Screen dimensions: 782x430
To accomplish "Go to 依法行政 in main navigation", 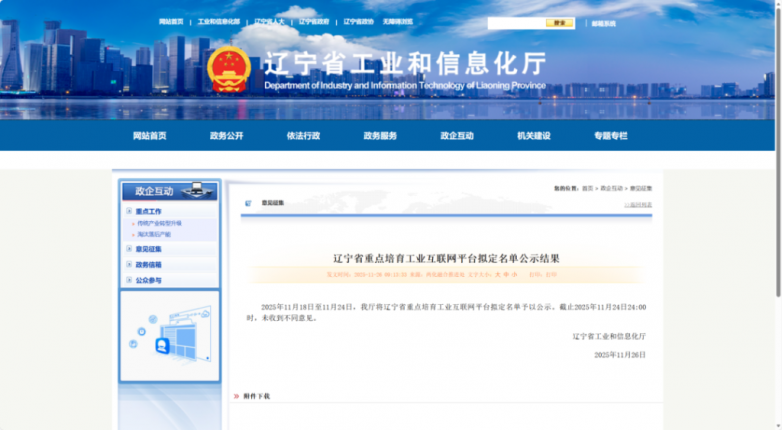I will click(303, 136).
